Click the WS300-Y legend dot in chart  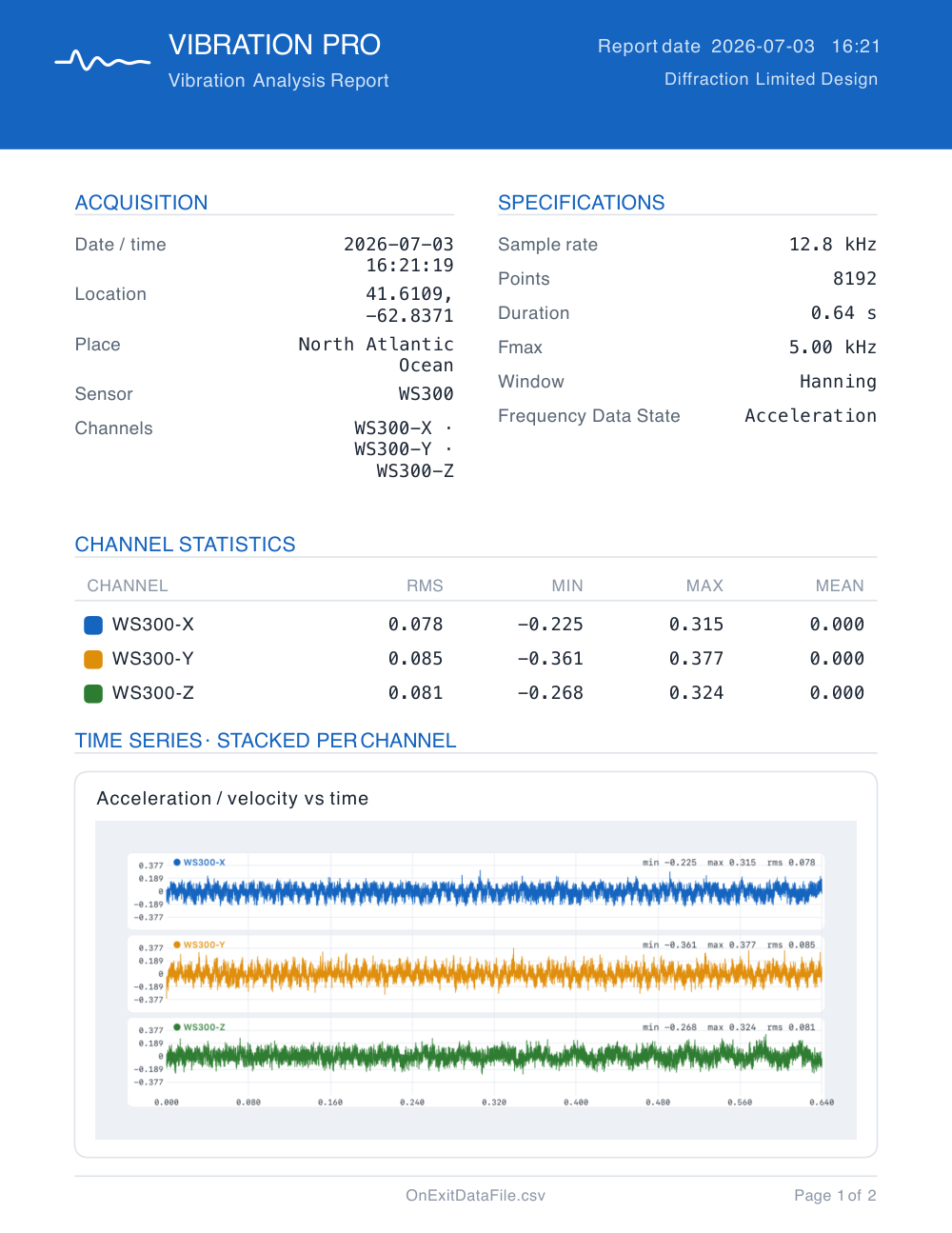tap(177, 945)
